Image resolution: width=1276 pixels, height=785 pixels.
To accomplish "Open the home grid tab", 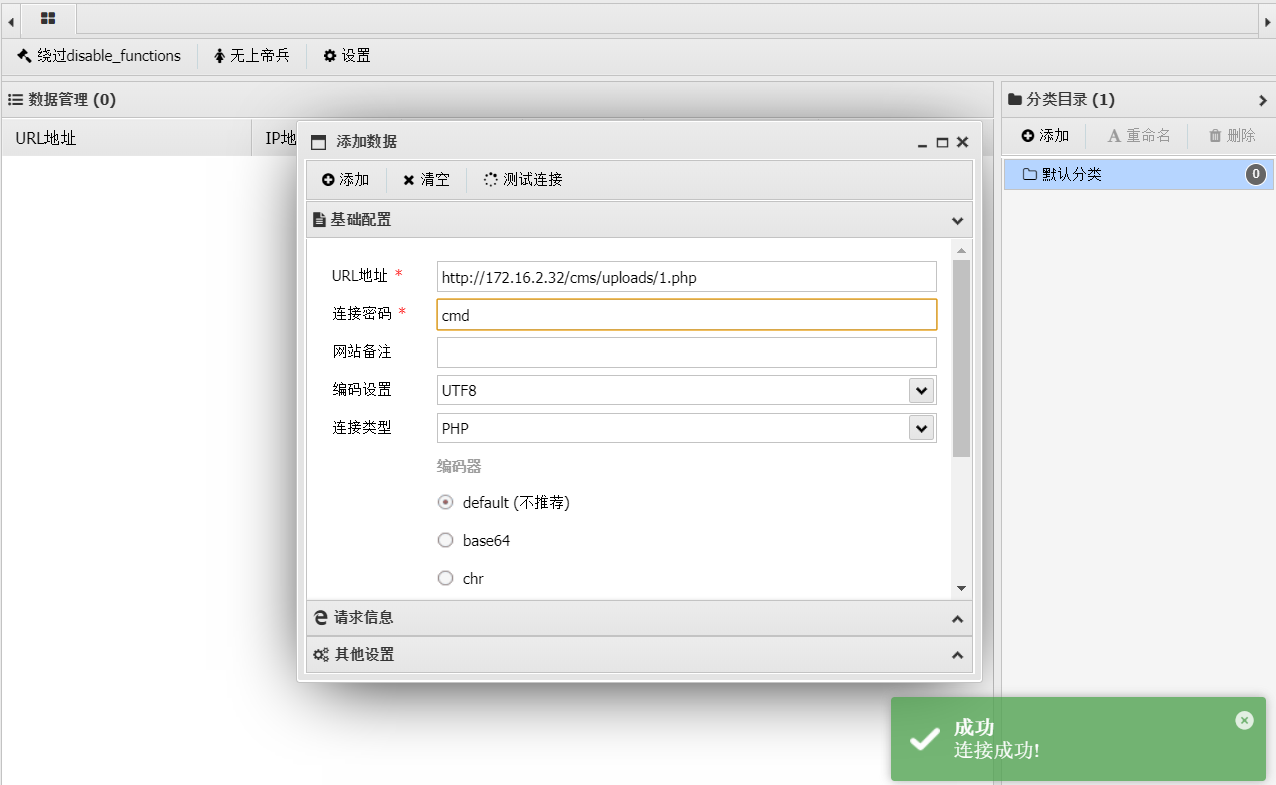I will 47,18.
